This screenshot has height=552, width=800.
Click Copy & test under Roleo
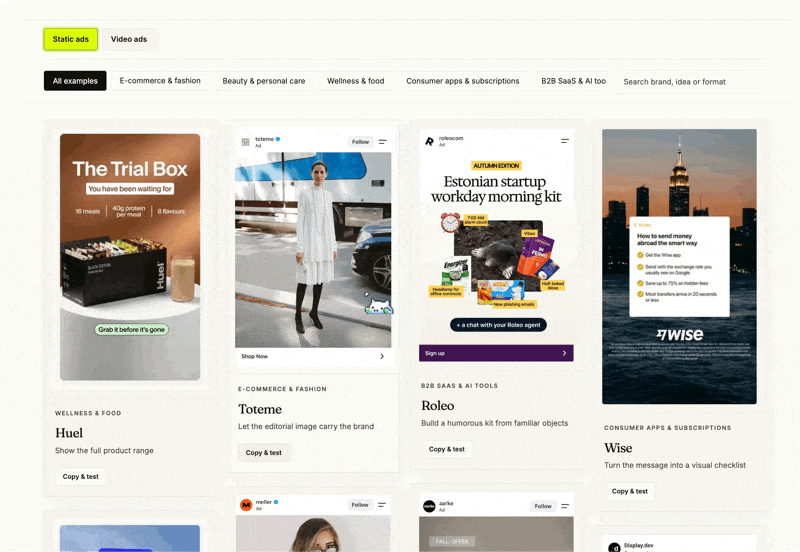tap(446, 449)
